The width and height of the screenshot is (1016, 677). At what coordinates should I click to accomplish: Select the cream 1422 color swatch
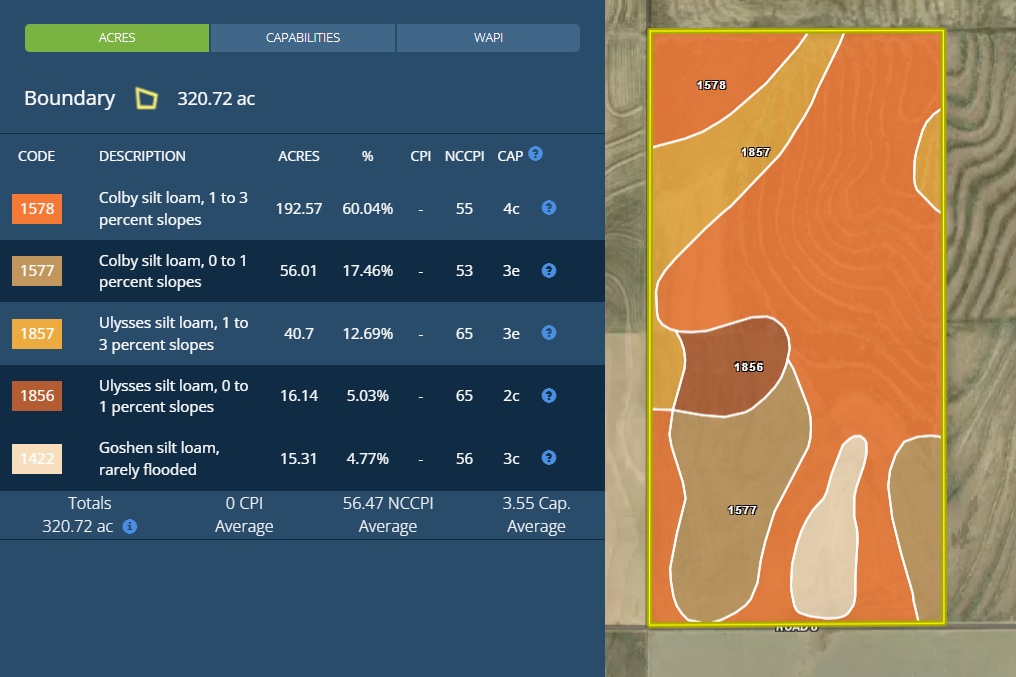(x=37, y=458)
